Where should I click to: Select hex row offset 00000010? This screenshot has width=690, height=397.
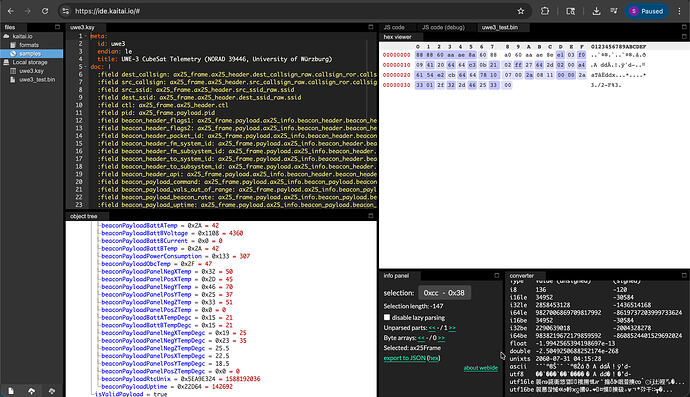(396, 65)
